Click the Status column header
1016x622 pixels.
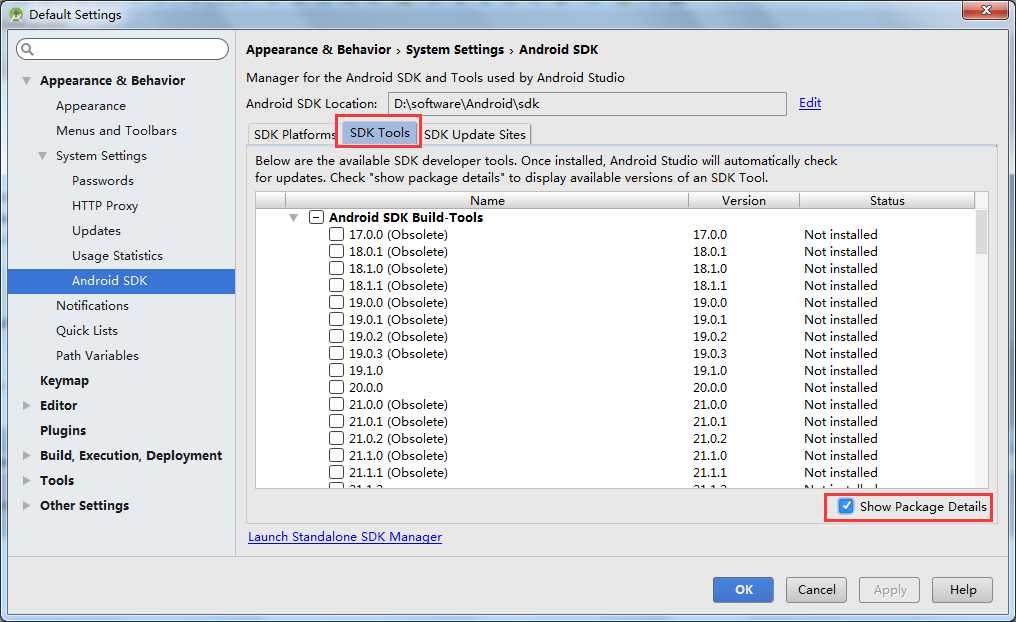[x=887, y=201]
